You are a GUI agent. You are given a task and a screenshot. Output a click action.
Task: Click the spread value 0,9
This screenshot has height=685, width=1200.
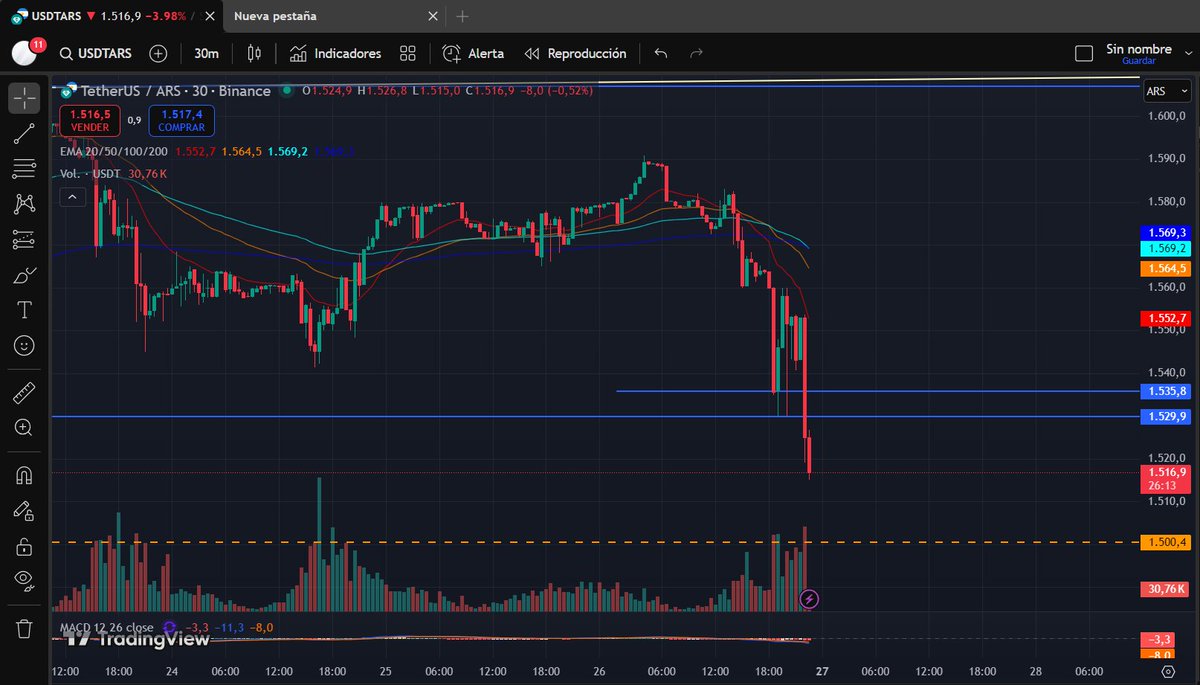click(134, 120)
